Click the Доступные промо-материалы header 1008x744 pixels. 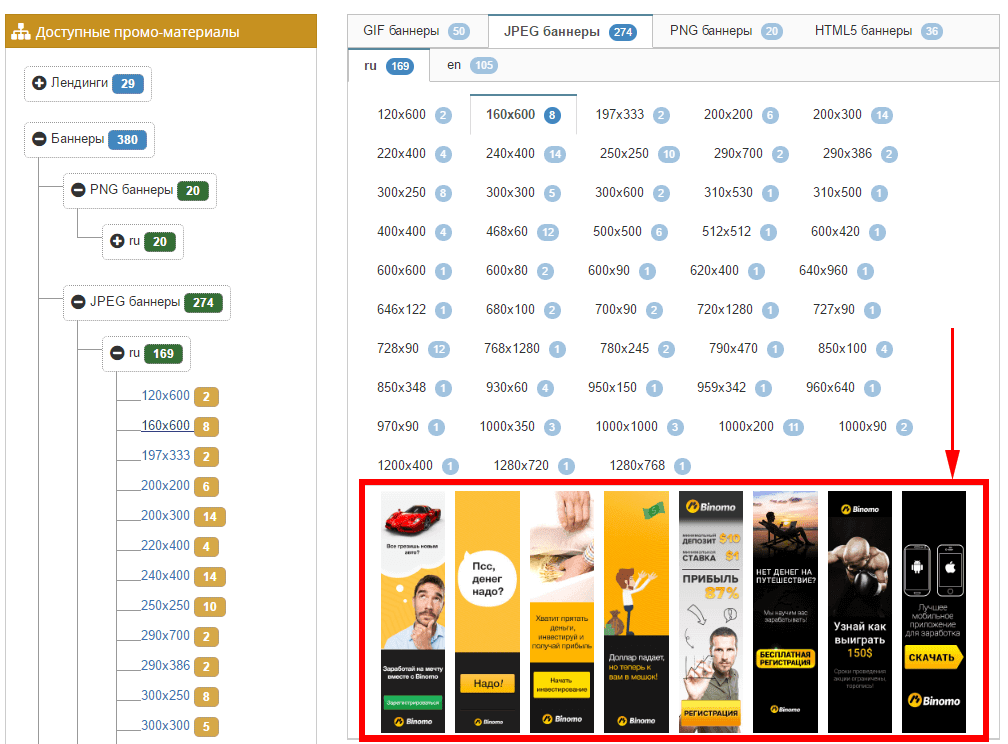[161, 32]
